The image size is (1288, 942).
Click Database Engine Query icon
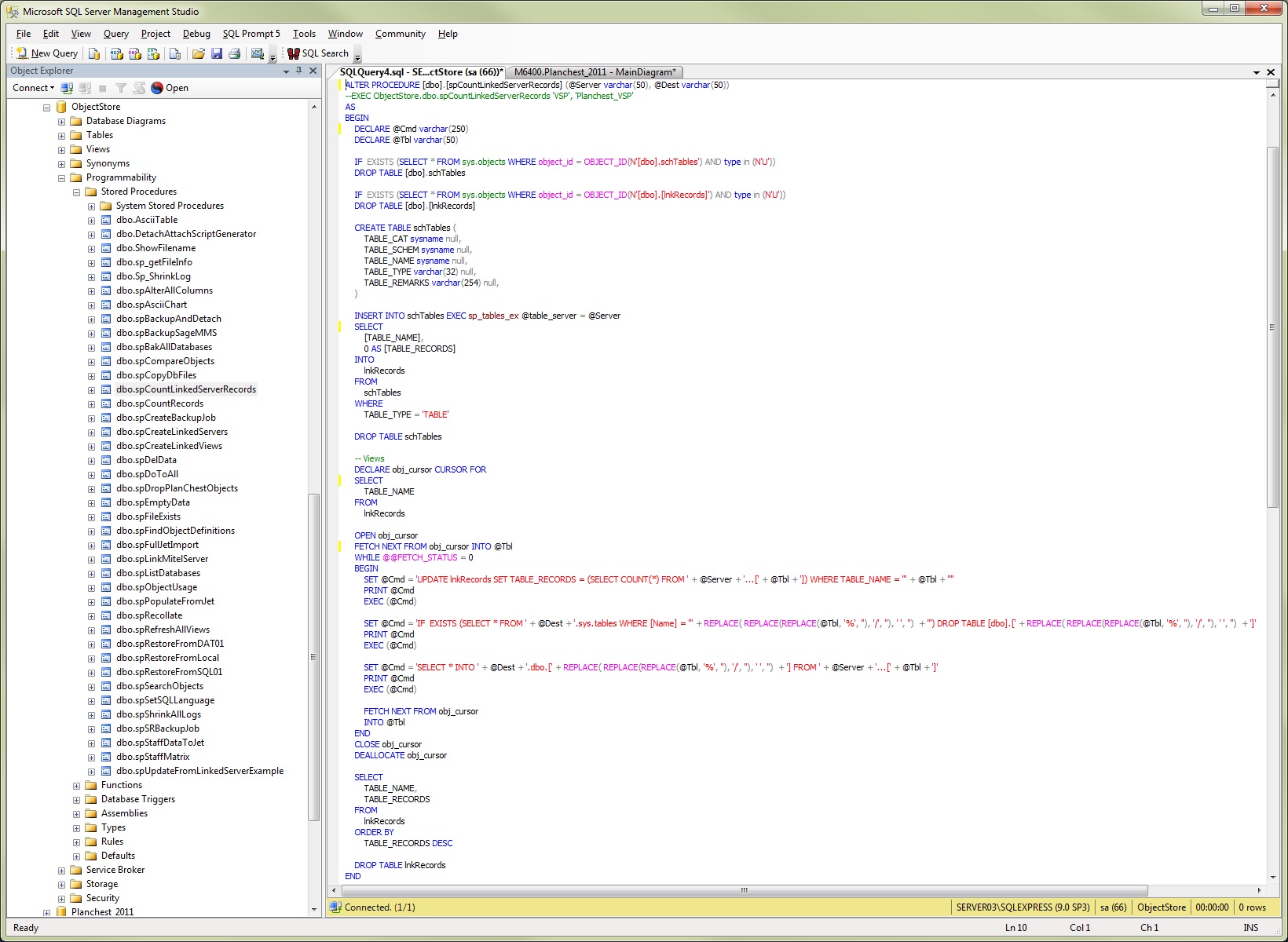click(x=94, y=53)
